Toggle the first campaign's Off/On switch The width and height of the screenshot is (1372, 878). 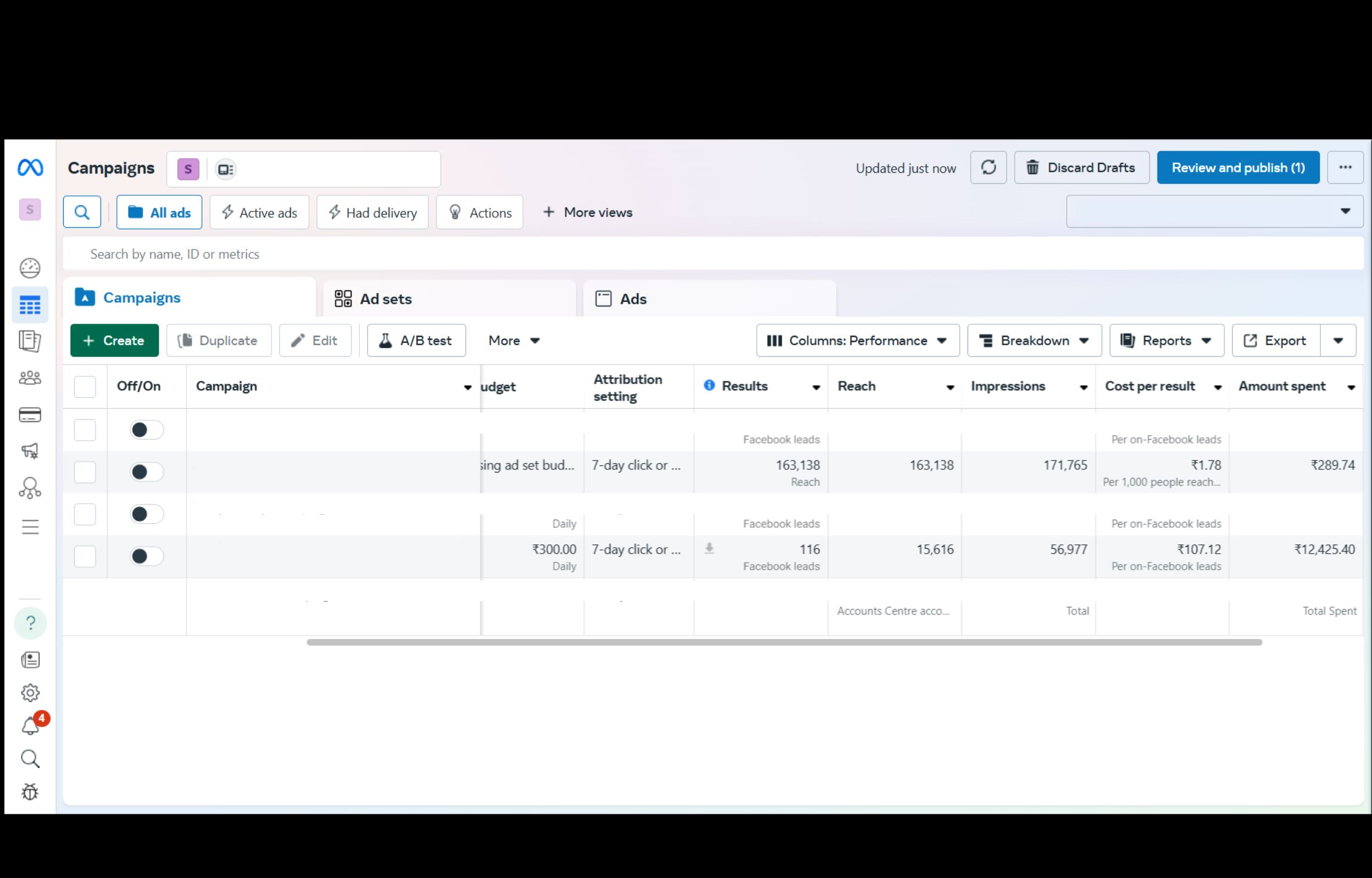click(147, 430)
